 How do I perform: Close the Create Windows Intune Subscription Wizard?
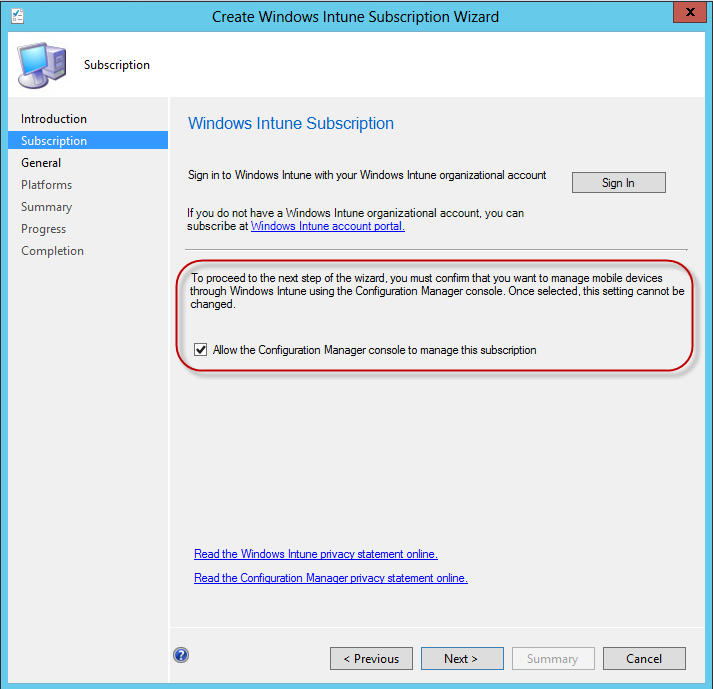(x=690, y=12)
